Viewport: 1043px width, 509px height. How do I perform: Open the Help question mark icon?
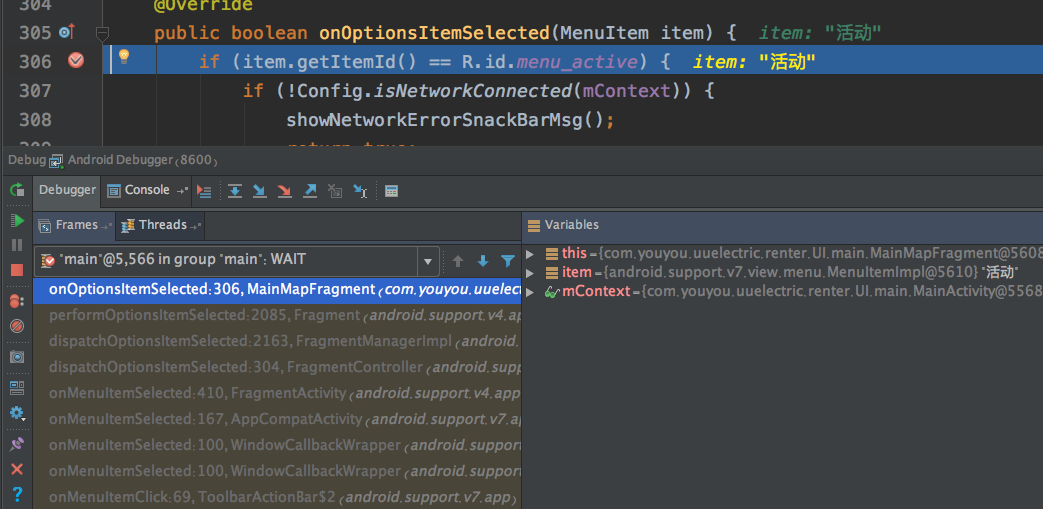[17, 494]
